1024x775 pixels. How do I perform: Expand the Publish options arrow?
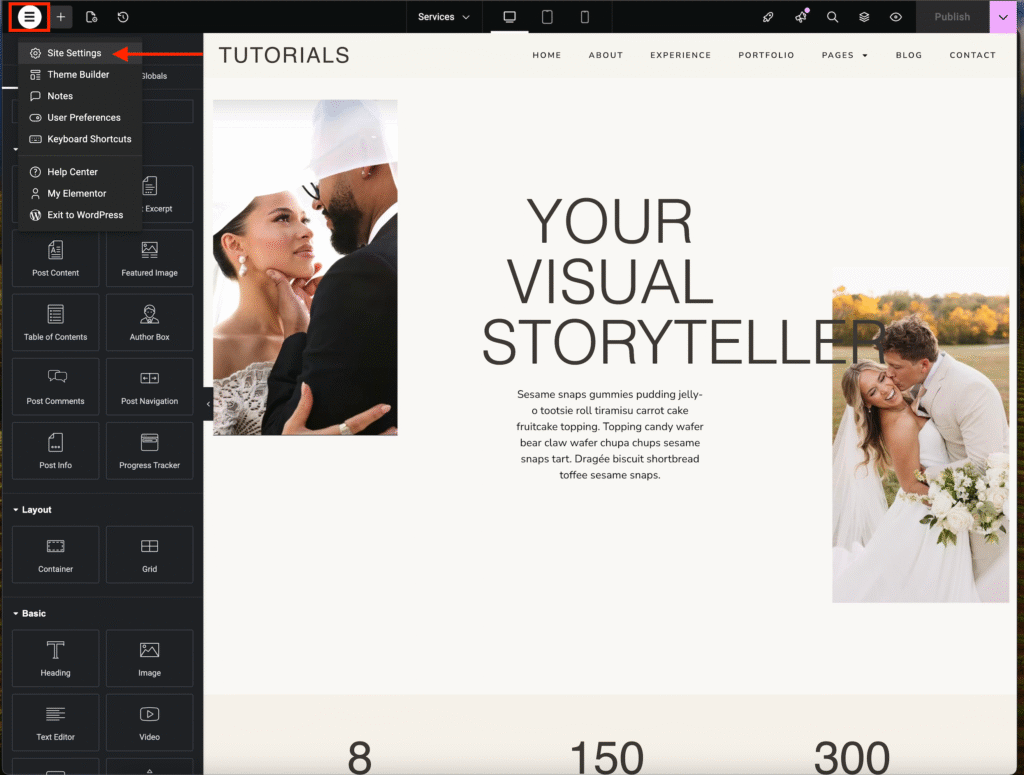pyautogui.click(x=1003, y=17)
